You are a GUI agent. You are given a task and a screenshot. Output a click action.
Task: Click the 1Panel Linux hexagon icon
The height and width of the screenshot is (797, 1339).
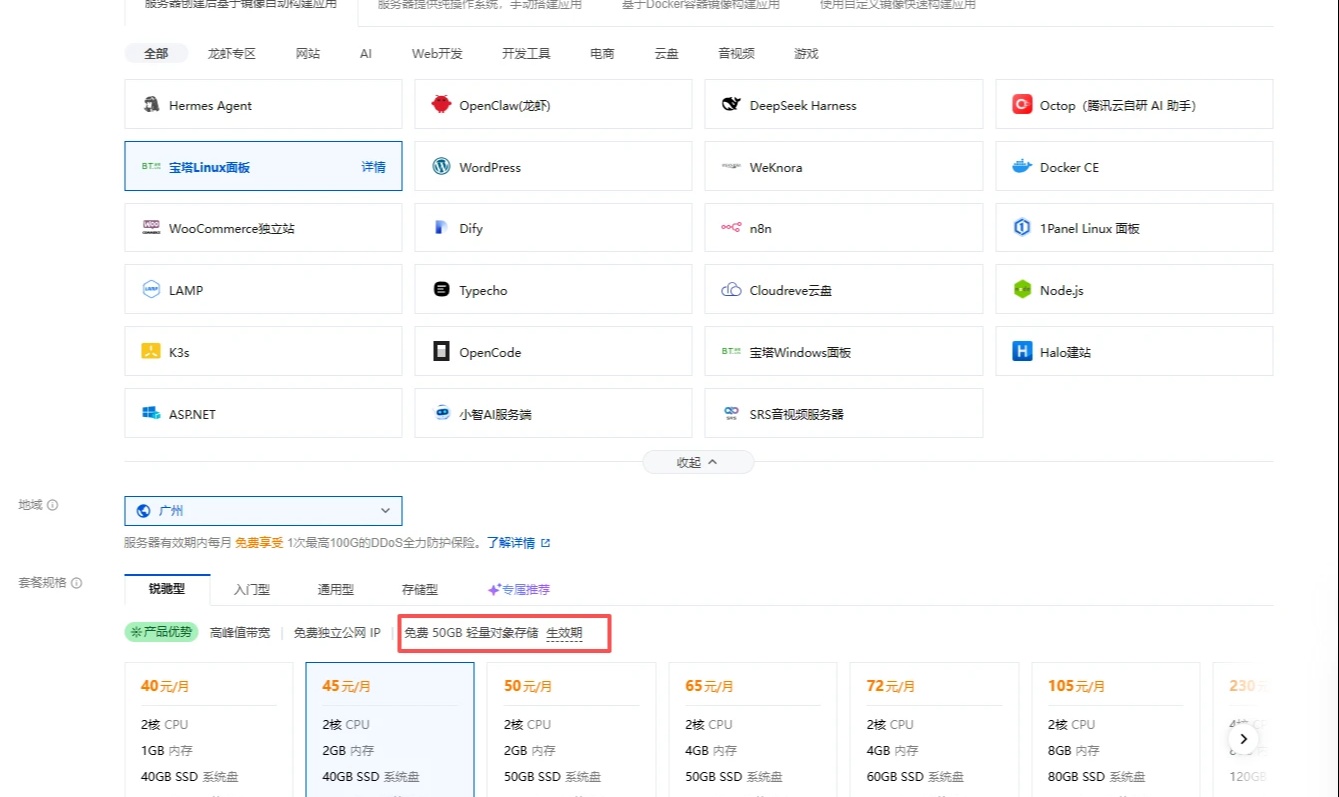tap(1022, 228)
